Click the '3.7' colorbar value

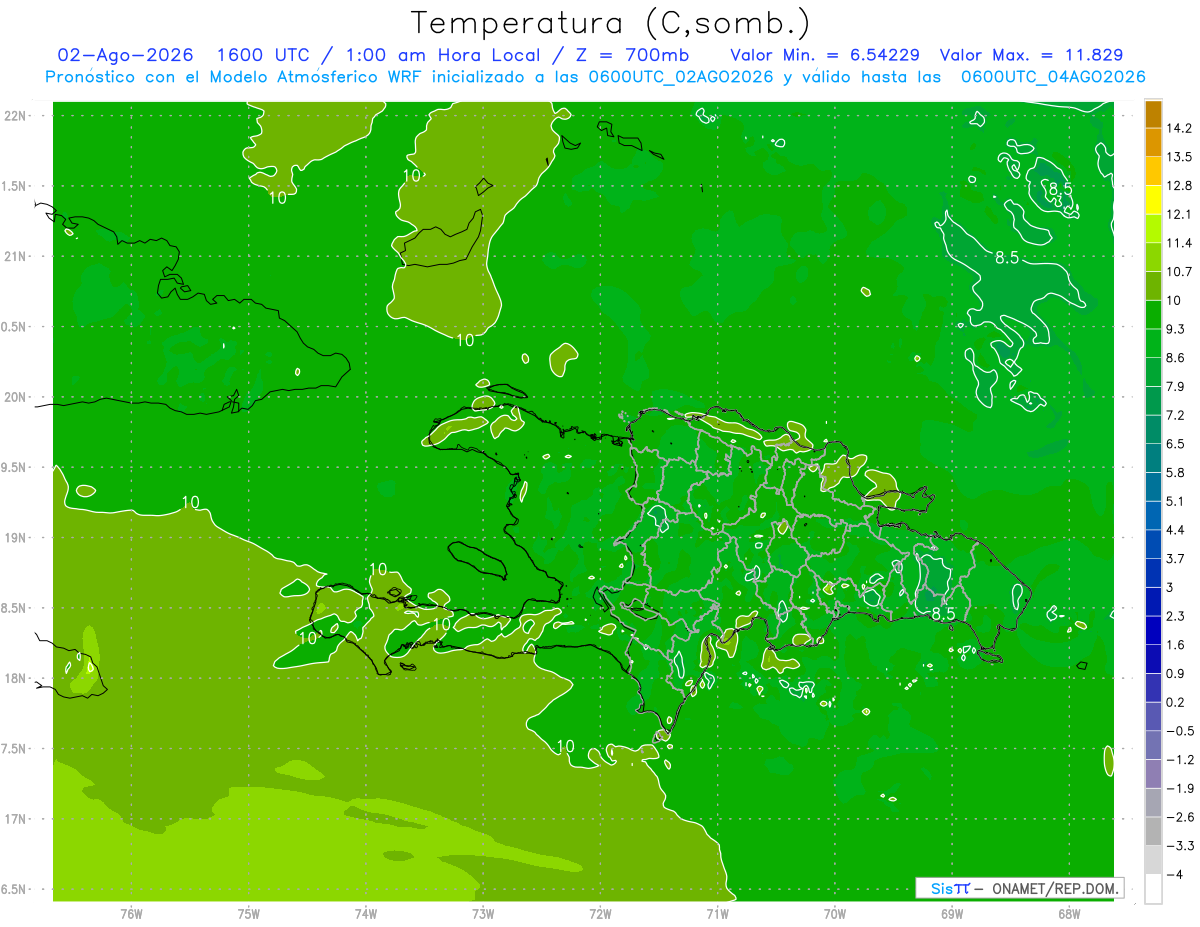pyautogui.click(x=1177, y=559)
